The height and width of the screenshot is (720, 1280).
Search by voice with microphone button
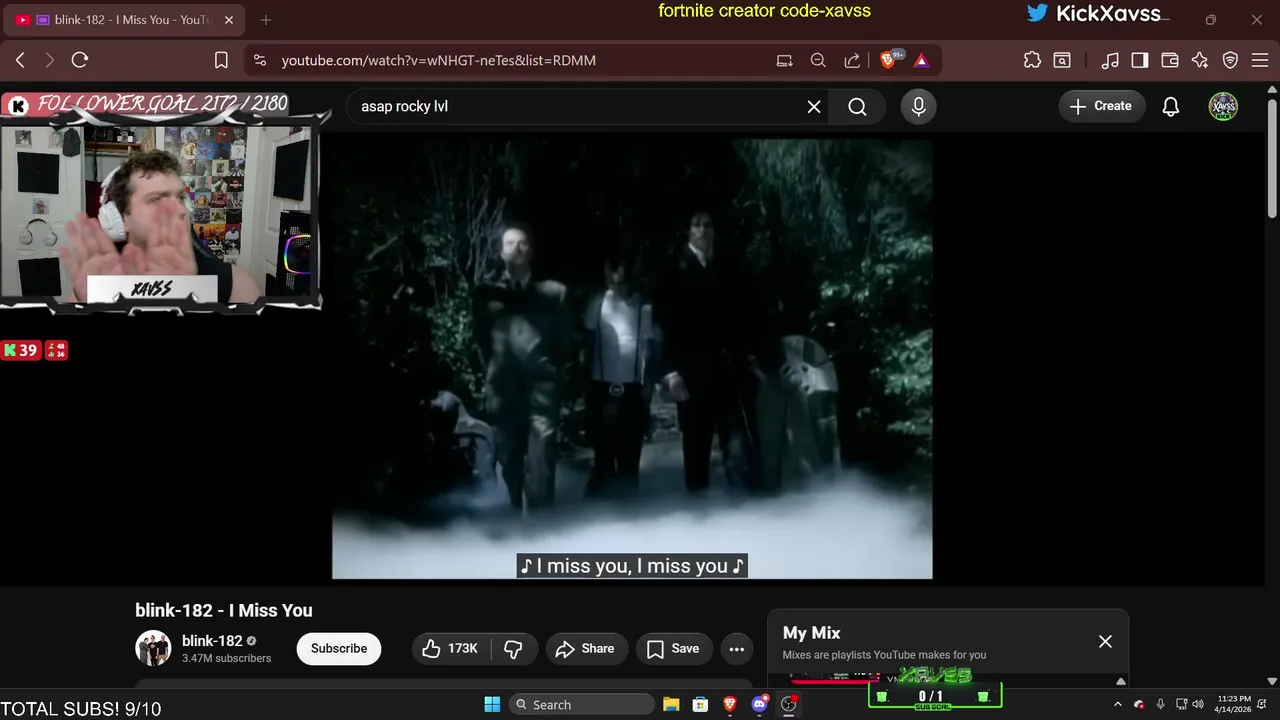[918, 106]
